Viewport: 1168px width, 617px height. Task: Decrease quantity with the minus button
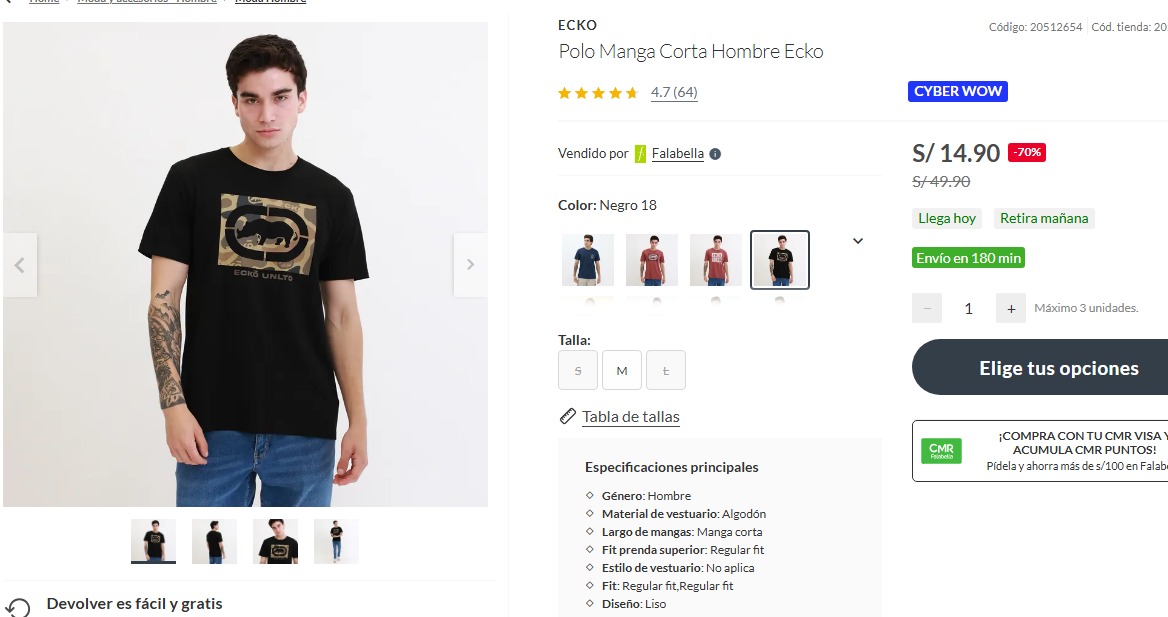click(x=927, y=308)
